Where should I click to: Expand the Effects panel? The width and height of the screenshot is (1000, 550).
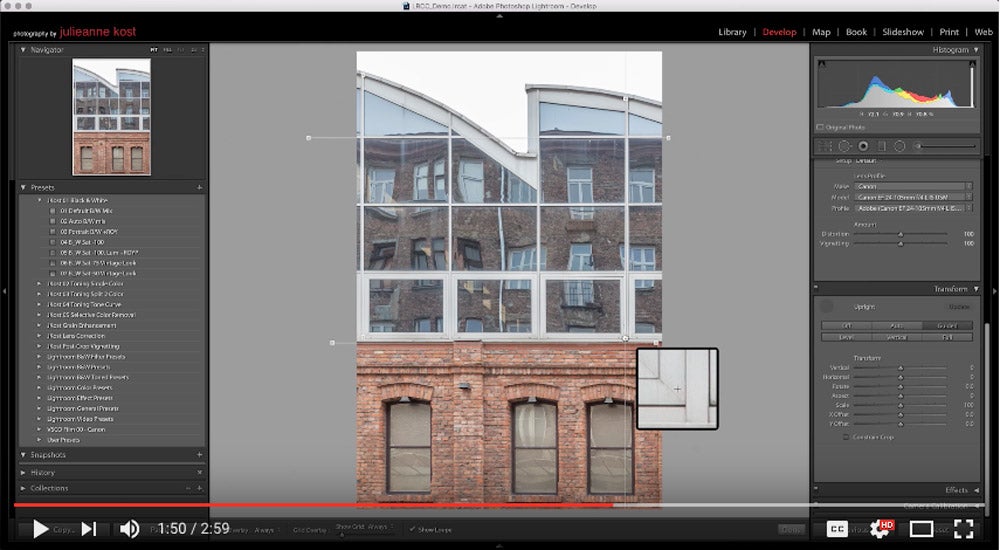coord(976,490)
